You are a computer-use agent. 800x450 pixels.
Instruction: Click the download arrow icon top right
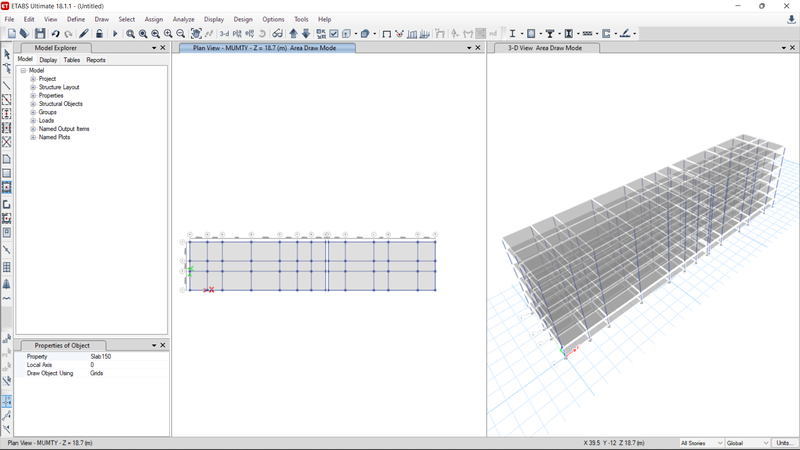click(x=791, y=19)
